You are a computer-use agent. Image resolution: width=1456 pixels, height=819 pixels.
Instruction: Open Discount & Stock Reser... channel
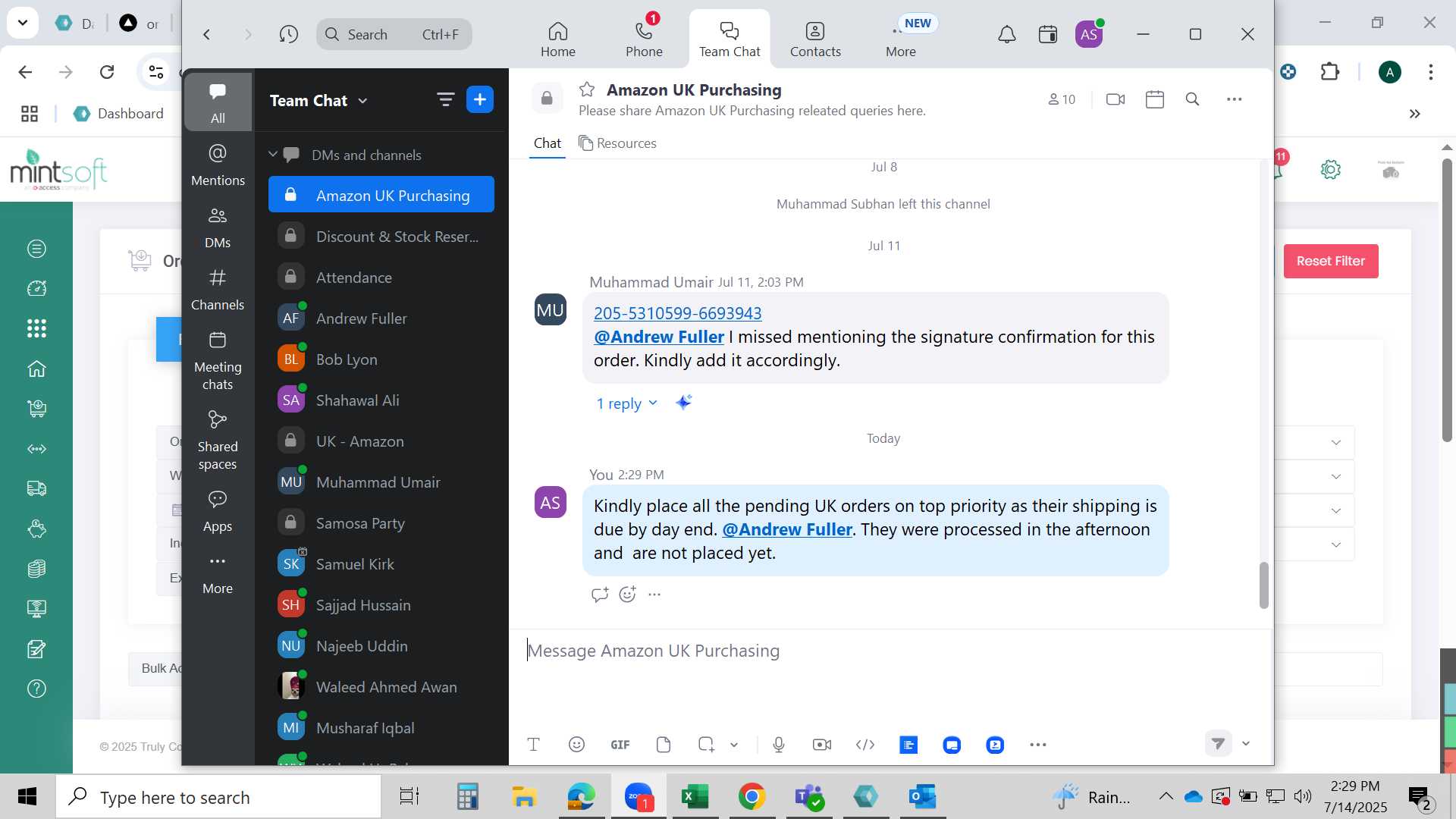tap(381, 237)
